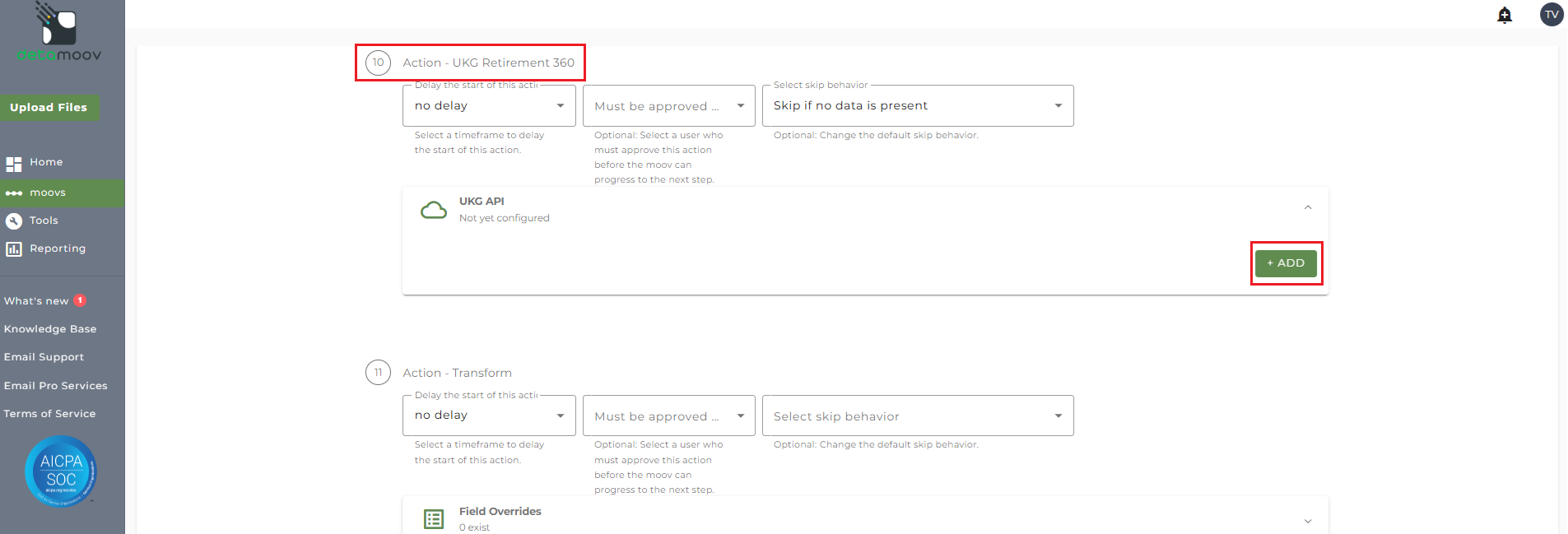The image size is (1568, 534).
Task: Click the UKG API cloud icon
Action: [x=434, y=210]
